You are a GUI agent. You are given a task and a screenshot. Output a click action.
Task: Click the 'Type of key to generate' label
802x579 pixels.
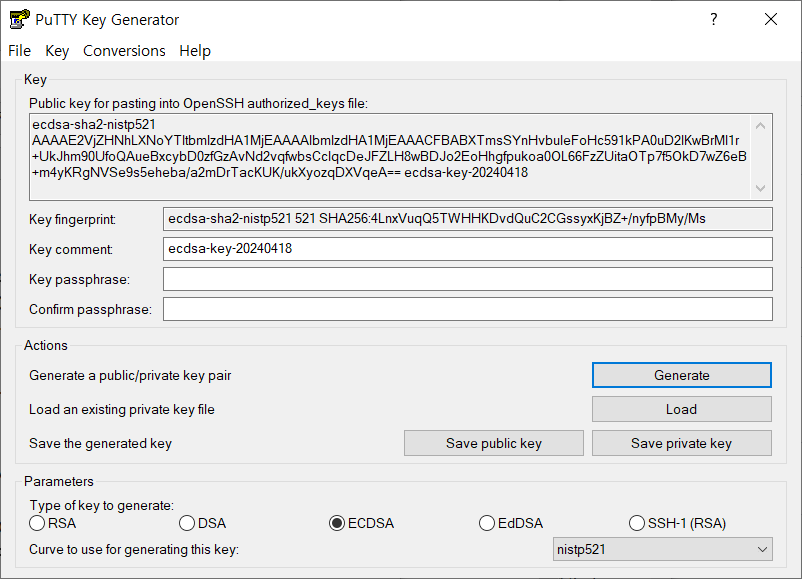[x=102, y=505]
